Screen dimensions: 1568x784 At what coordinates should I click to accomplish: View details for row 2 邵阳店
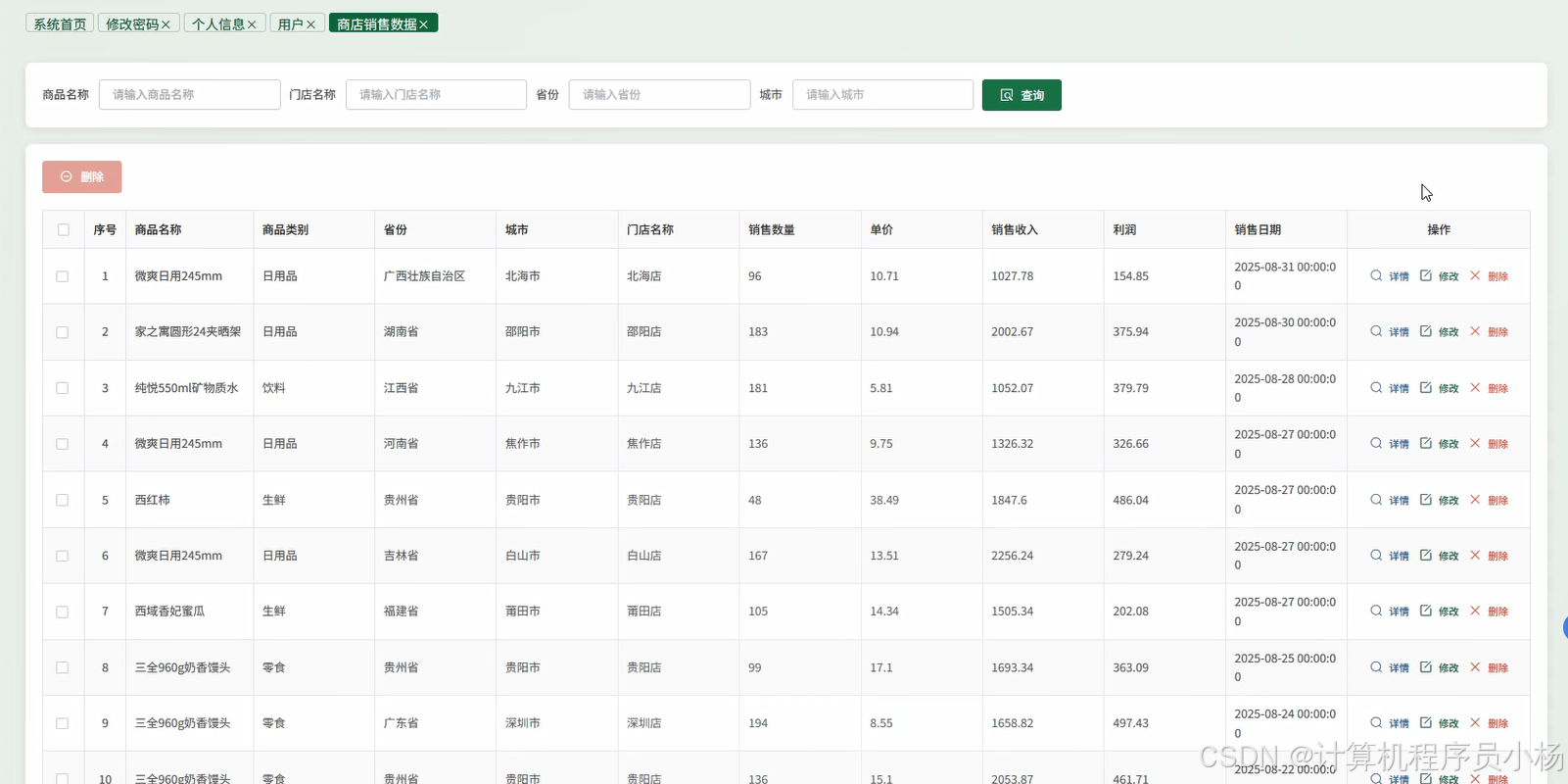(1390, 332)
